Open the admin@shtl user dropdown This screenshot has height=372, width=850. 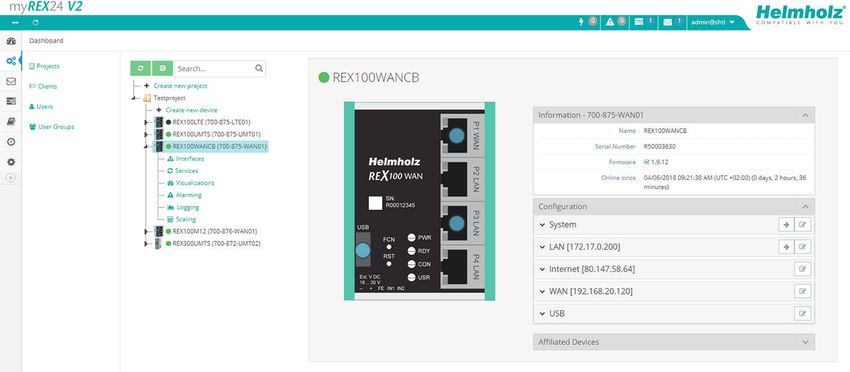(x=713, y=22)
